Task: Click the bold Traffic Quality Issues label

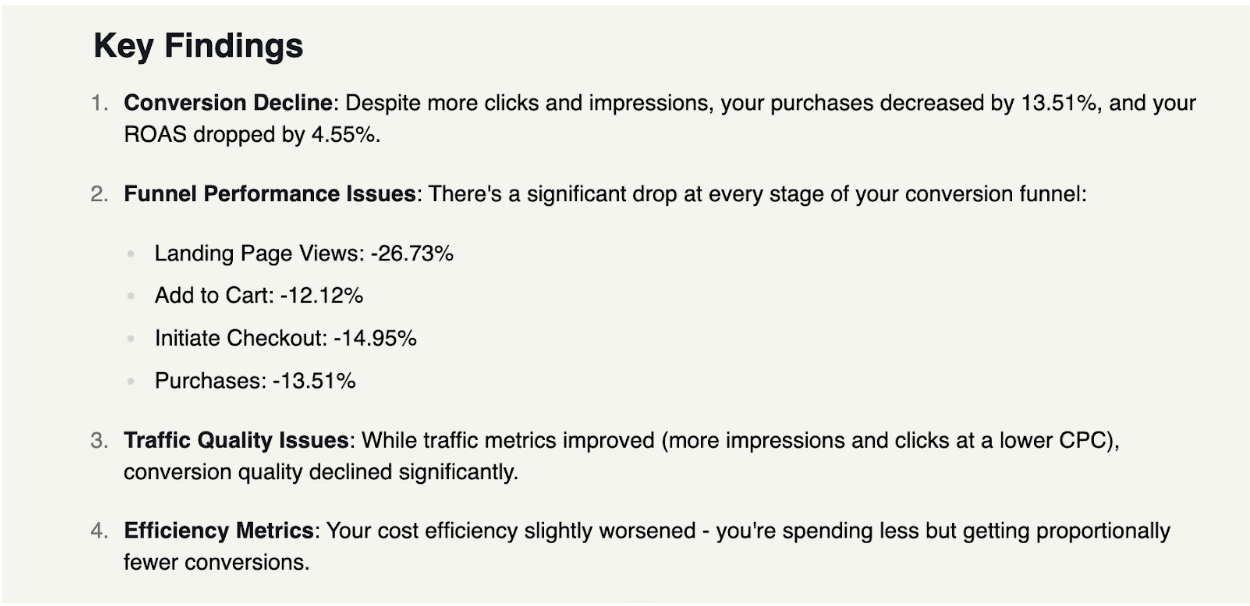Action: (x=236, y=440)
